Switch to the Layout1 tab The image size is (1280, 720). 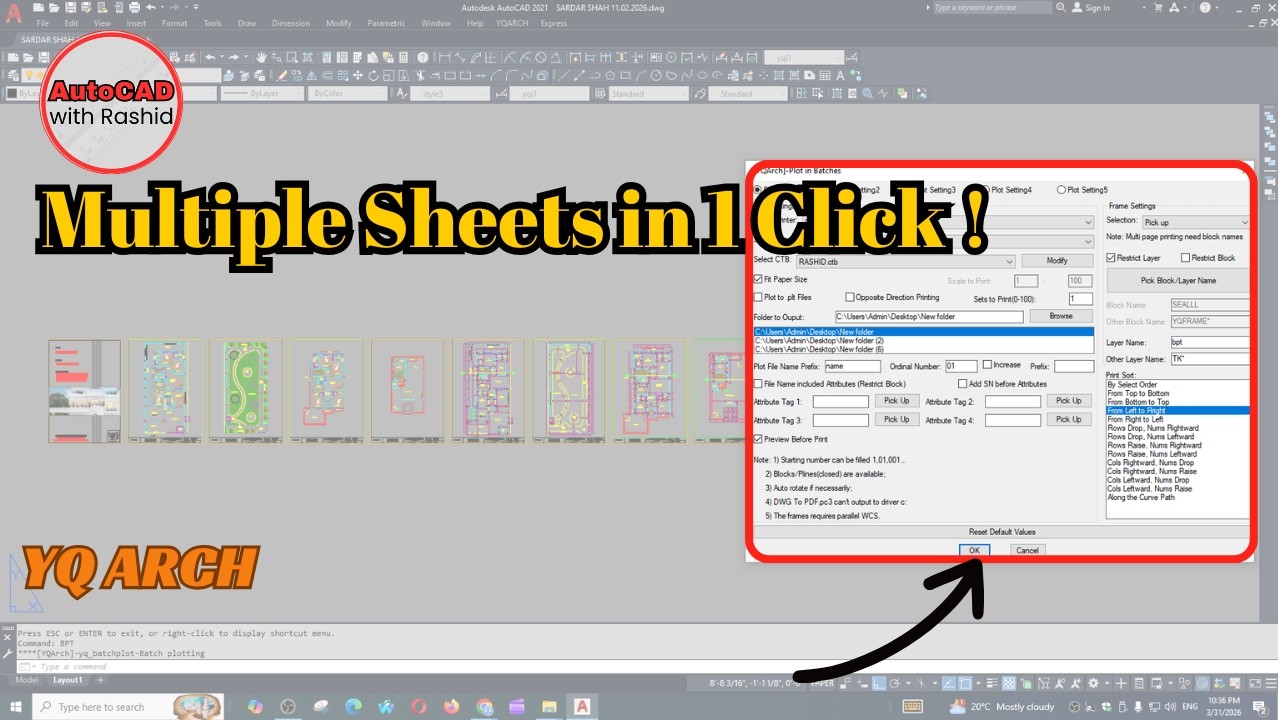click(68, 680)
